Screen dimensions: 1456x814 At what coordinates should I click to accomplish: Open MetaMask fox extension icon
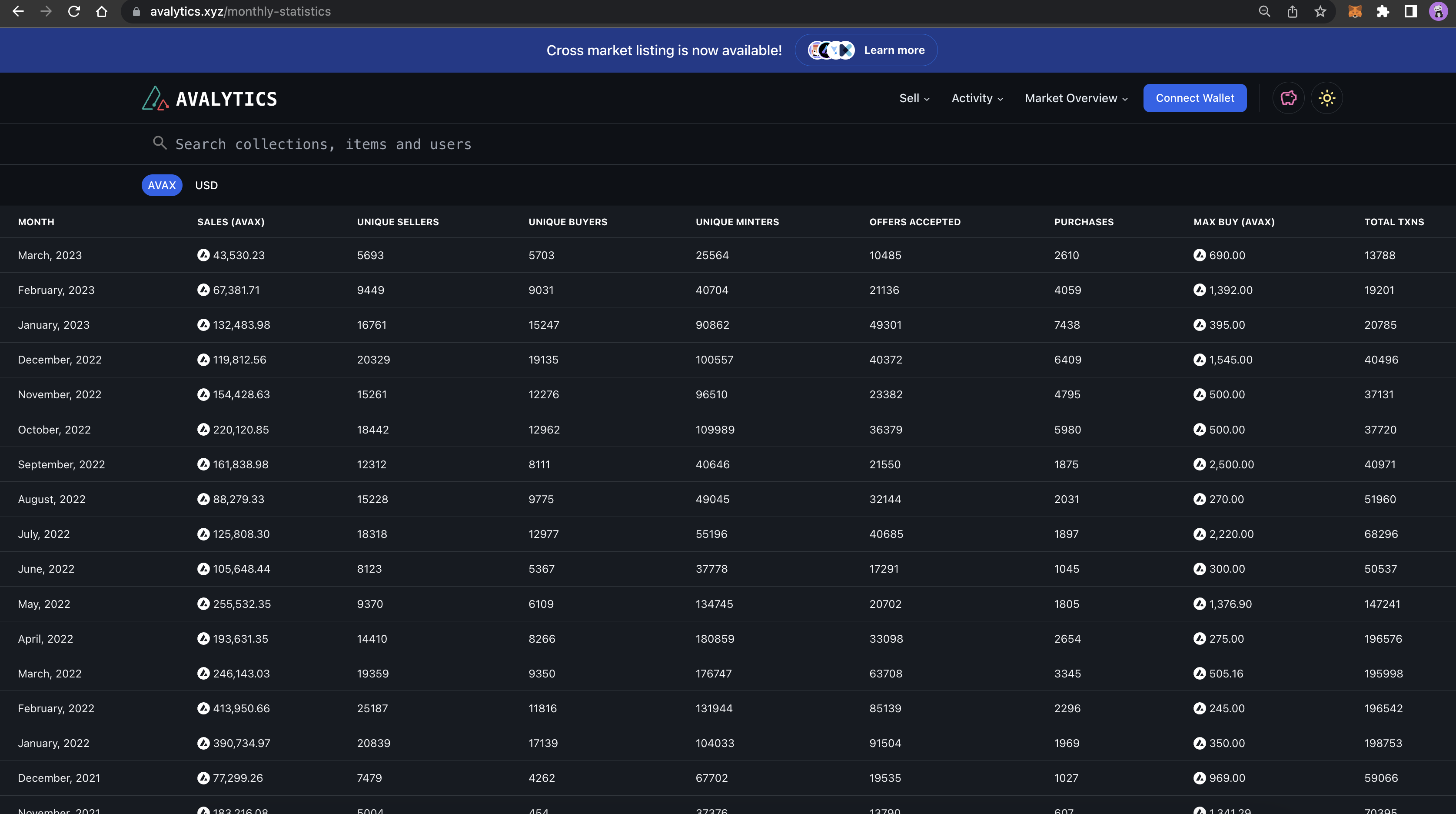coord(1355,11)
